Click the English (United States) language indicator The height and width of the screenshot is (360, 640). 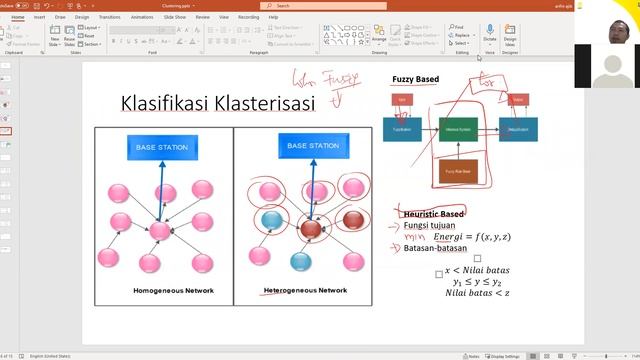click(50, 356)
